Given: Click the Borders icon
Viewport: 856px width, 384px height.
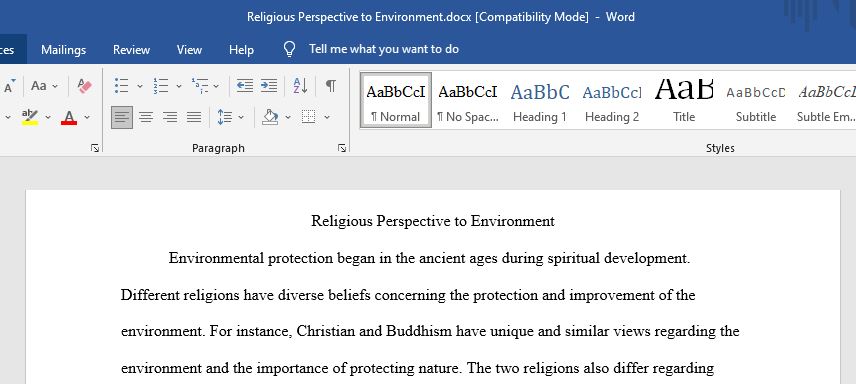Looking at the screenshot, I should [x=309, y=117].
